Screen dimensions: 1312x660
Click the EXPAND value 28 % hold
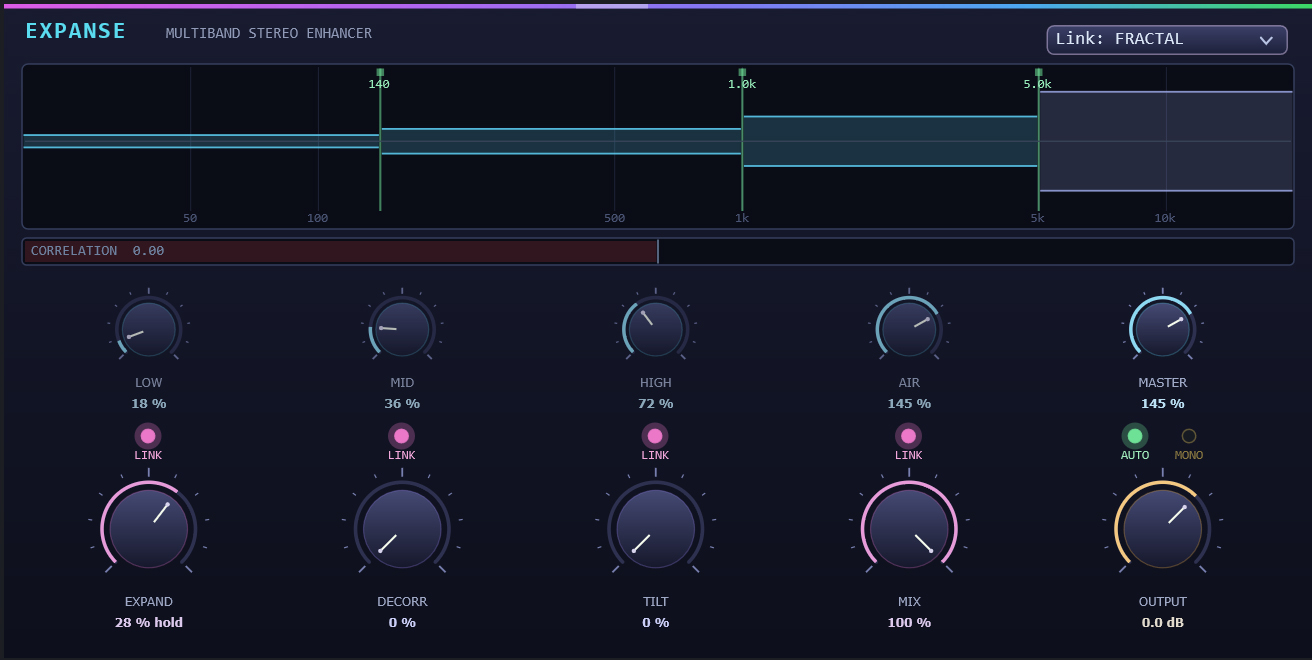[x=148, y=623]
